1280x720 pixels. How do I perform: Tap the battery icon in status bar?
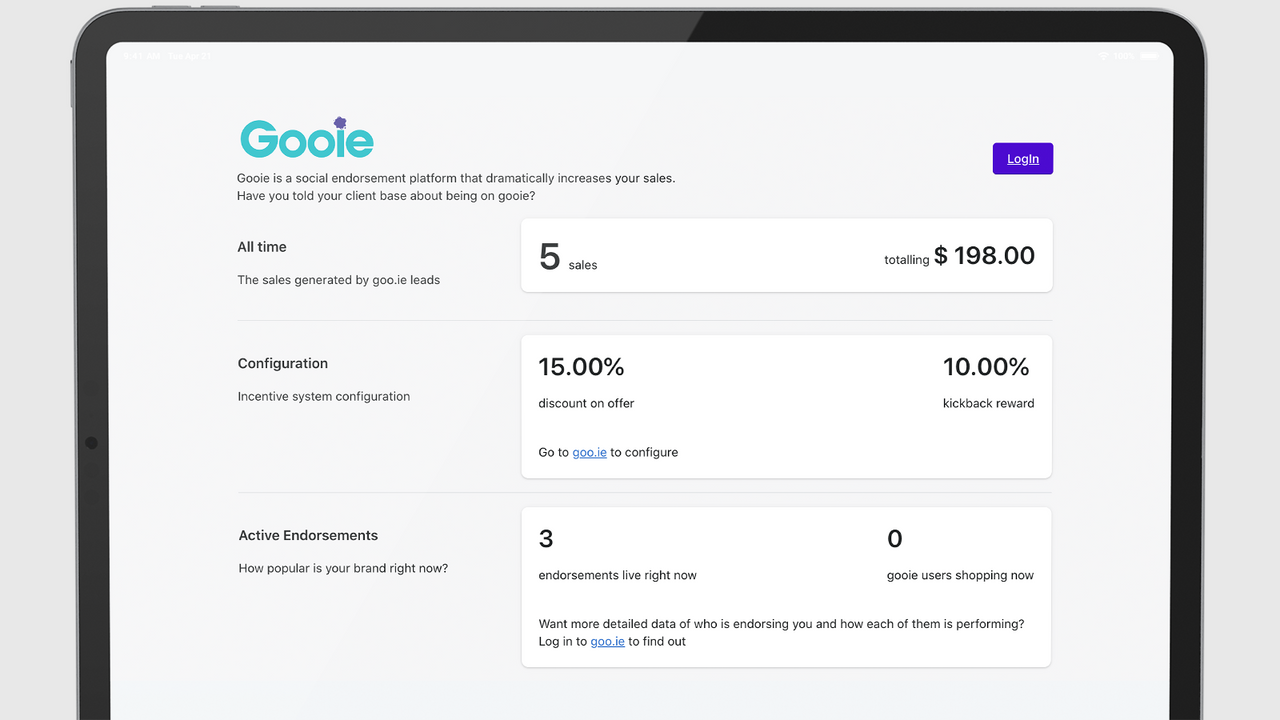click(x=1149, y=56)
